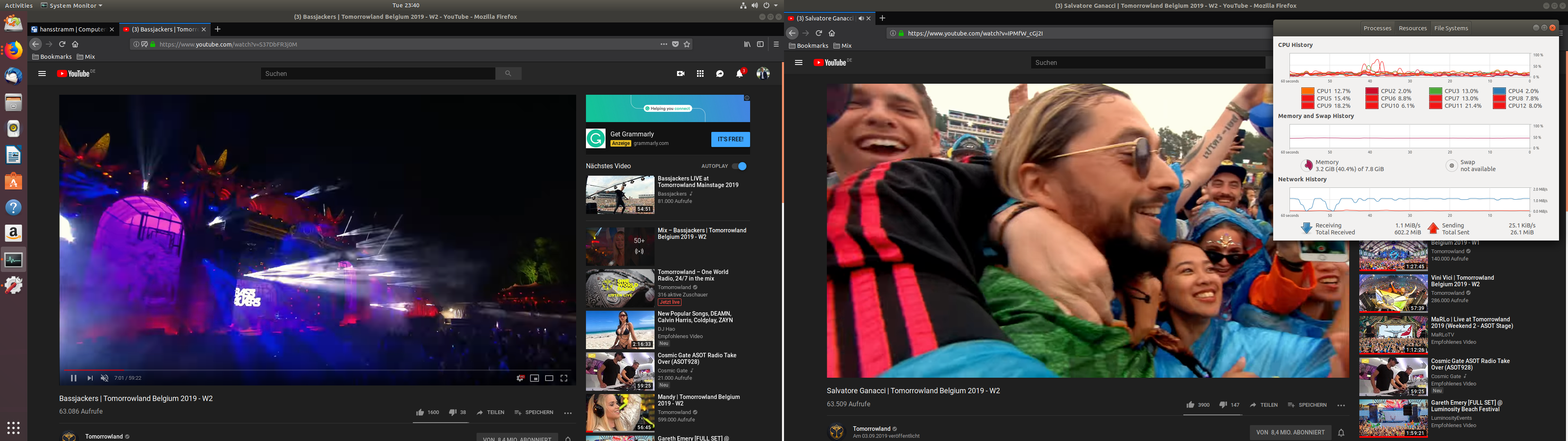Toggle the Autoplay switch off
The image size is (1568, 441).
pyautogui.click(x=739, y=166)
